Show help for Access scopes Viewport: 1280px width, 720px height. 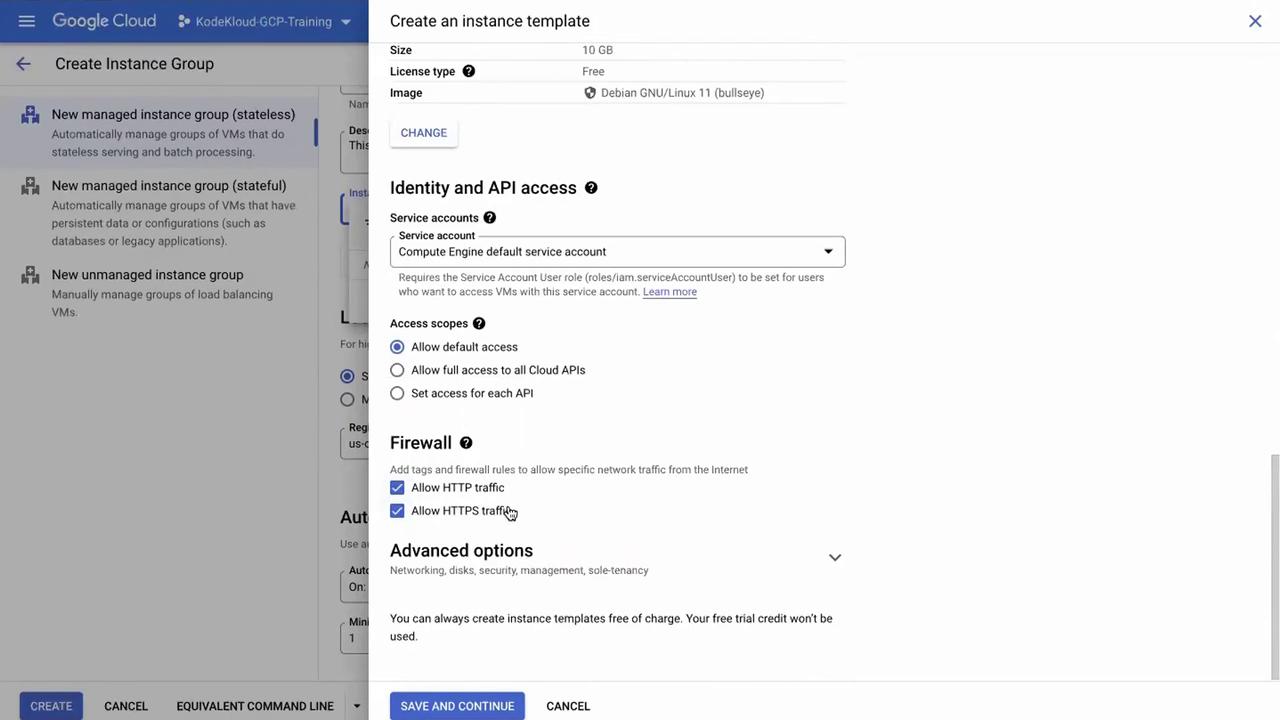coord(479,324)
